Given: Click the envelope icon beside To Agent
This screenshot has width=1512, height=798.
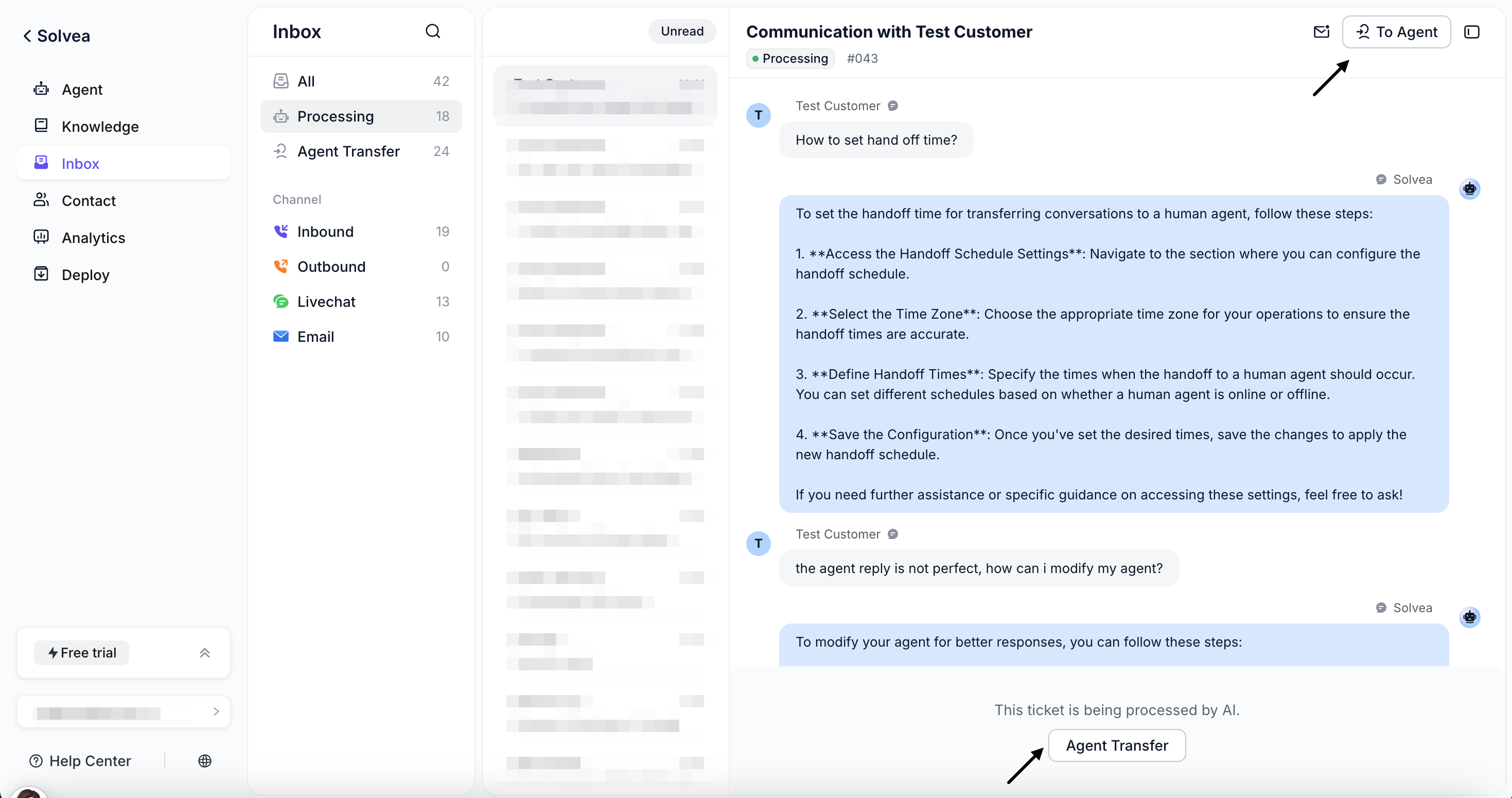Looking at the screenshot, I should (1321, 32).
